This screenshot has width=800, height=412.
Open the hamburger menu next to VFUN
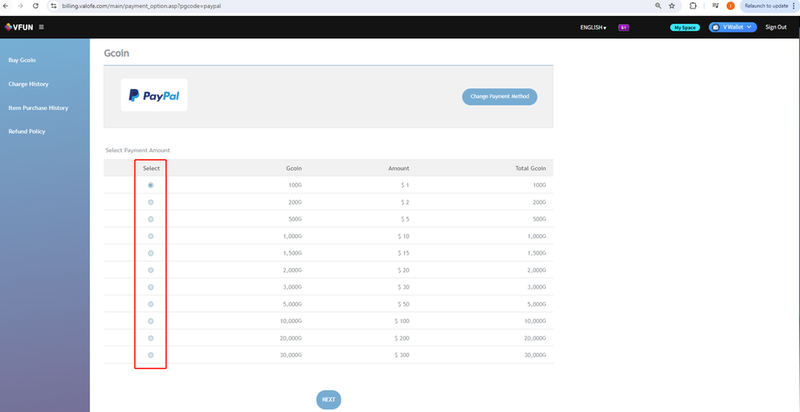coord(41,27)
